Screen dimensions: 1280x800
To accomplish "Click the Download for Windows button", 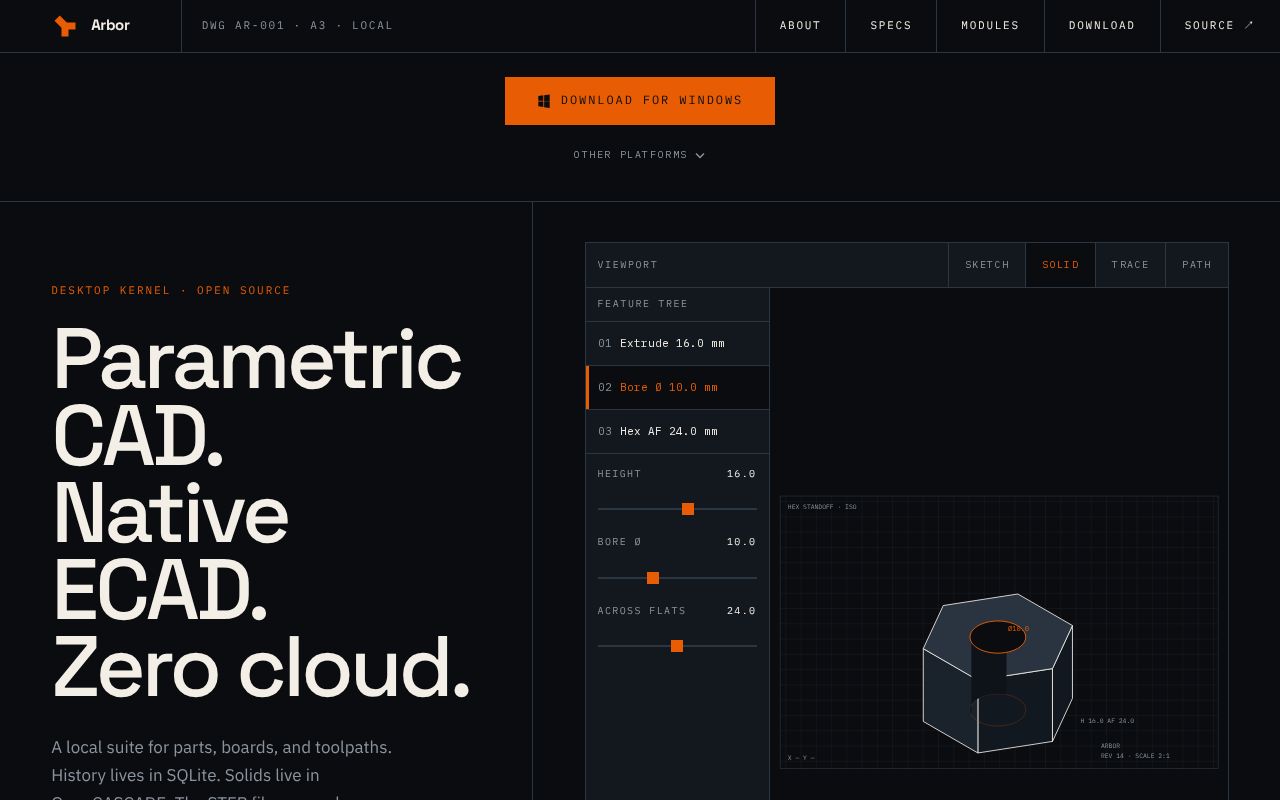I will point(640,101).
